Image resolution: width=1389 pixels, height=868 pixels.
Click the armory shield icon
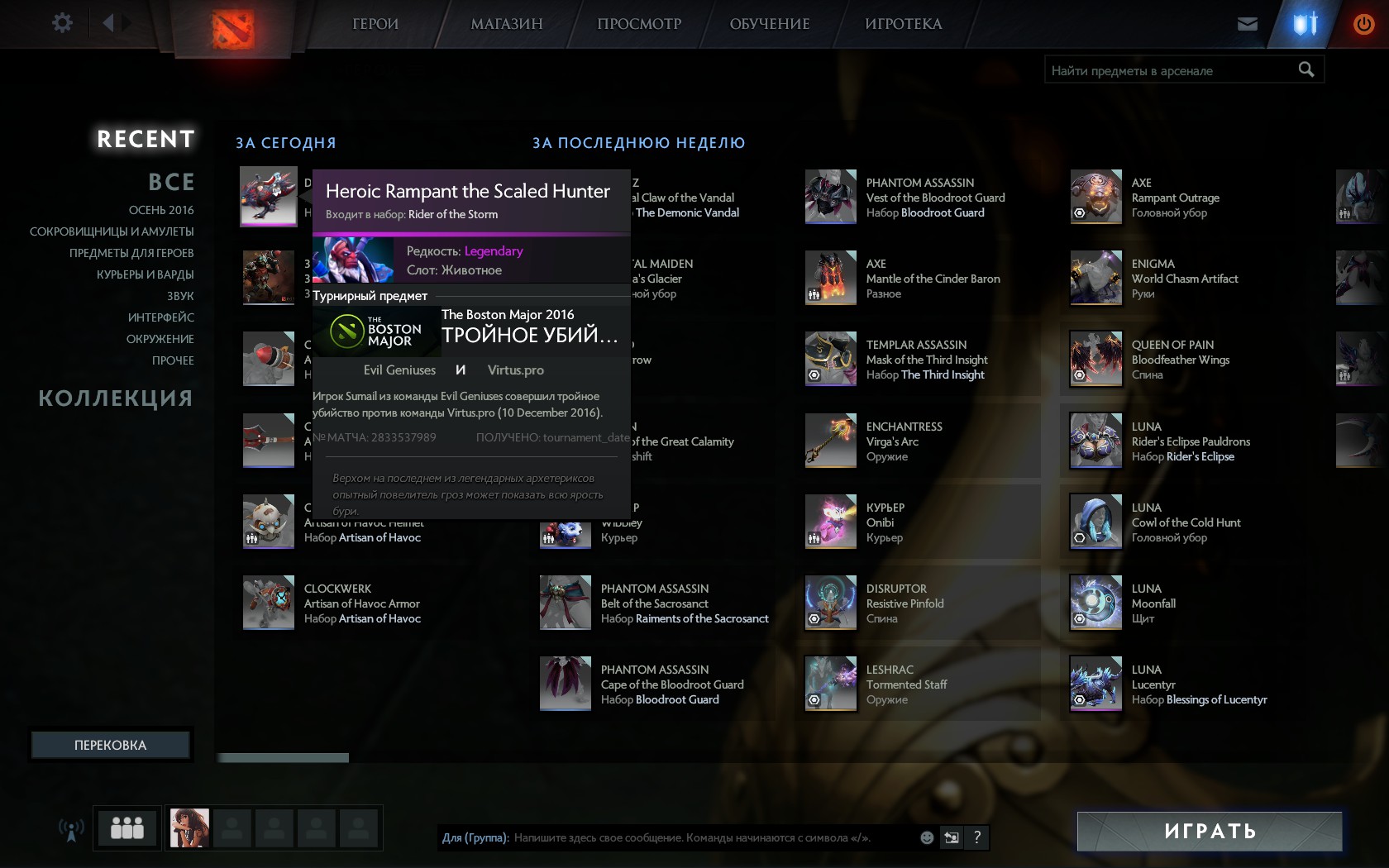click(x=1305, y=24)
